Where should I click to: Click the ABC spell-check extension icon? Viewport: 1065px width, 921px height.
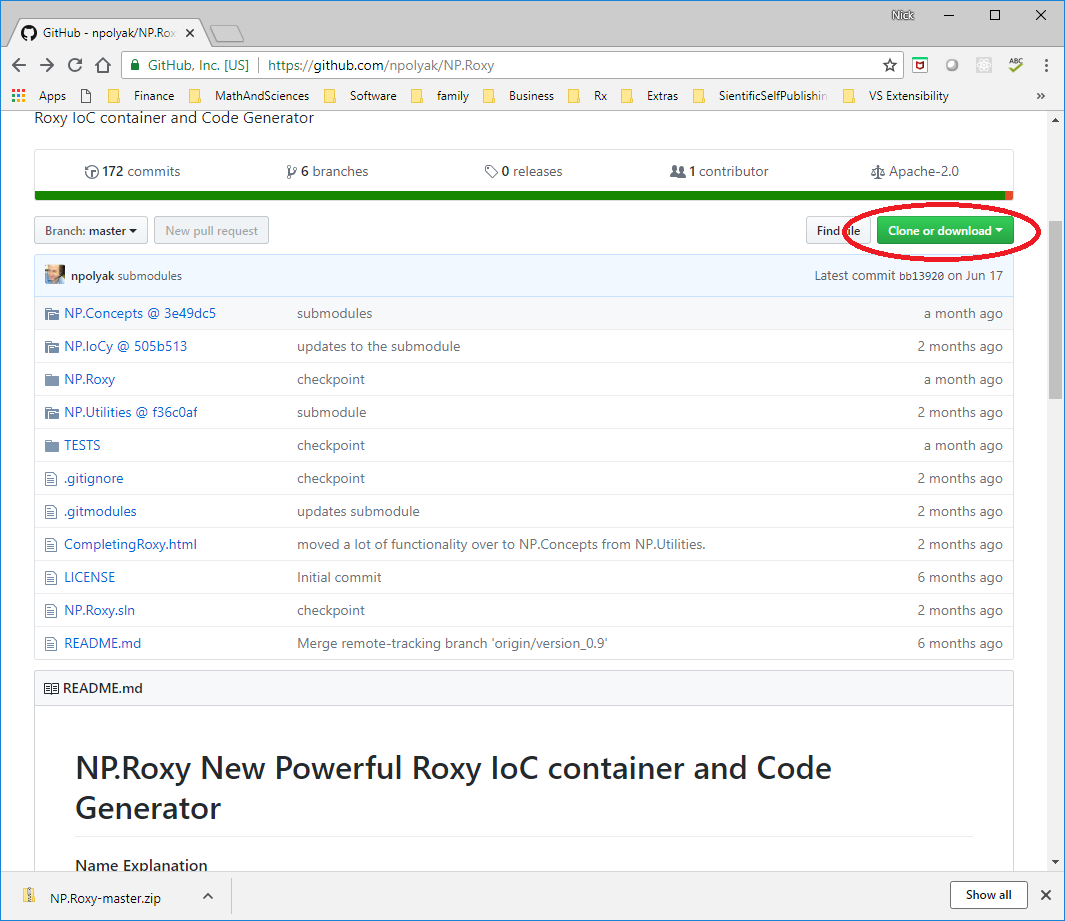[1015, 65]
